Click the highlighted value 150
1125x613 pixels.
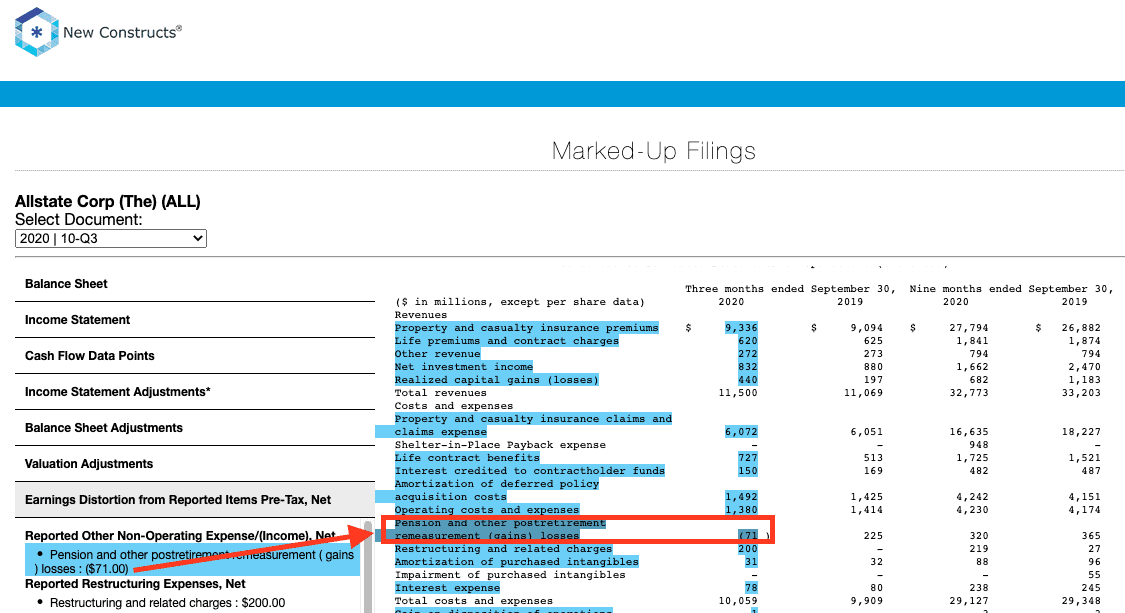pos(748,471)
